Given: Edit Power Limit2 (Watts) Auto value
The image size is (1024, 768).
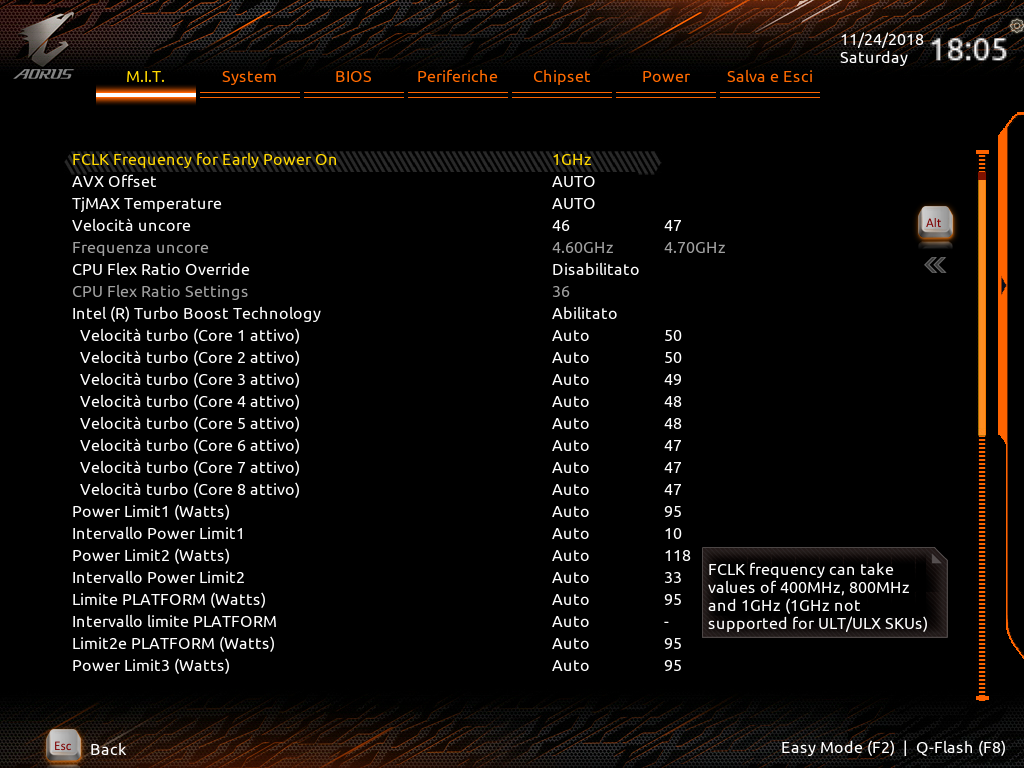Looking at the screenshot, I should (x=571, y=556).
